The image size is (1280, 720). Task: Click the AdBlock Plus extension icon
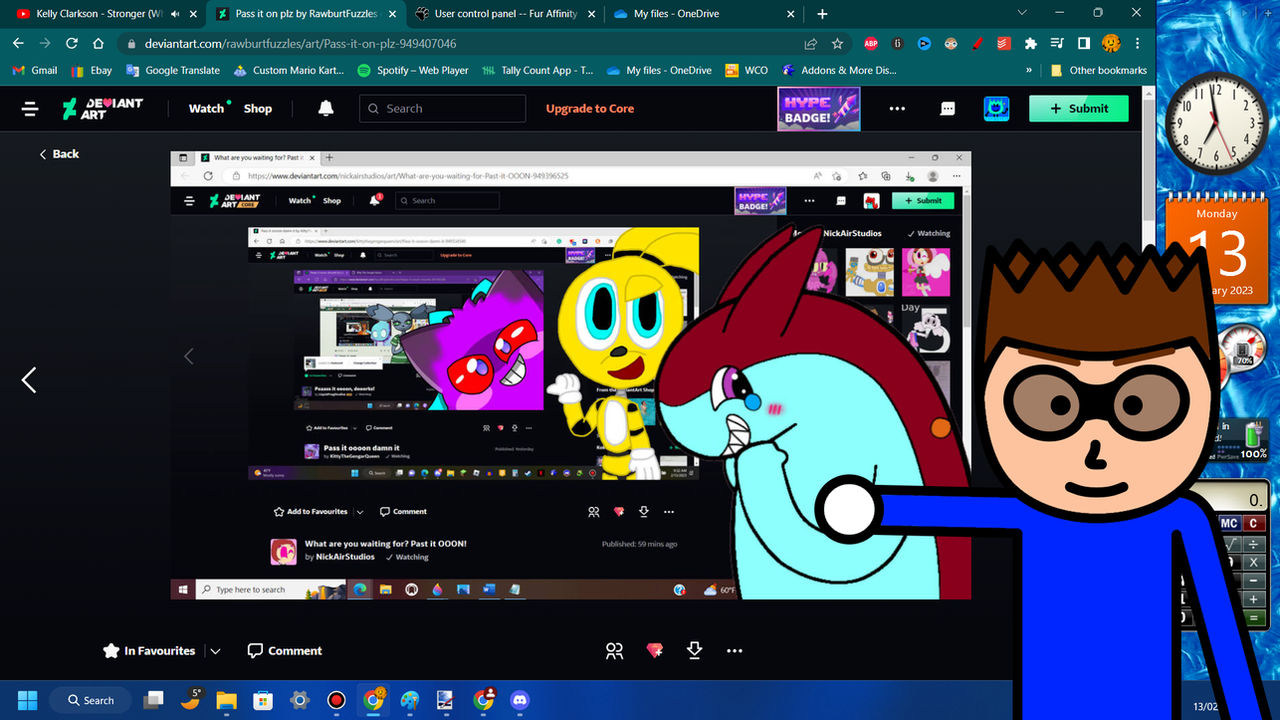(871, 44)
